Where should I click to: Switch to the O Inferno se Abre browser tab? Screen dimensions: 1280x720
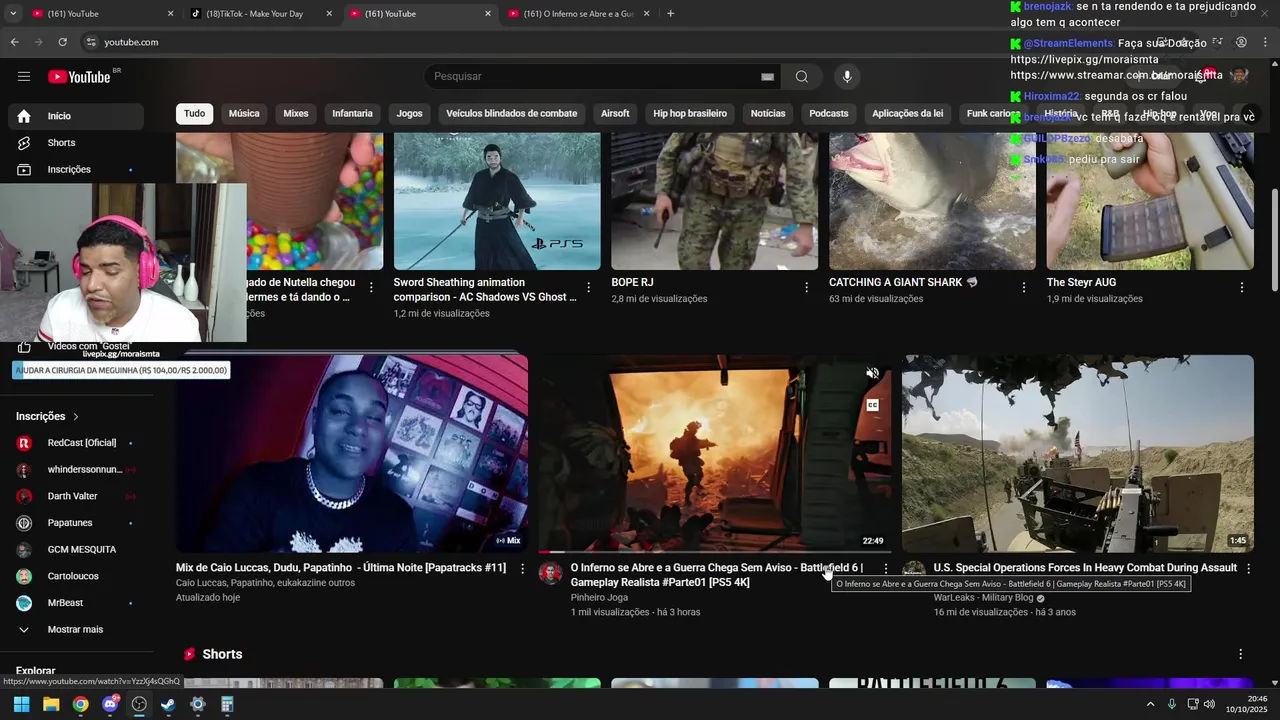point(579,14)
